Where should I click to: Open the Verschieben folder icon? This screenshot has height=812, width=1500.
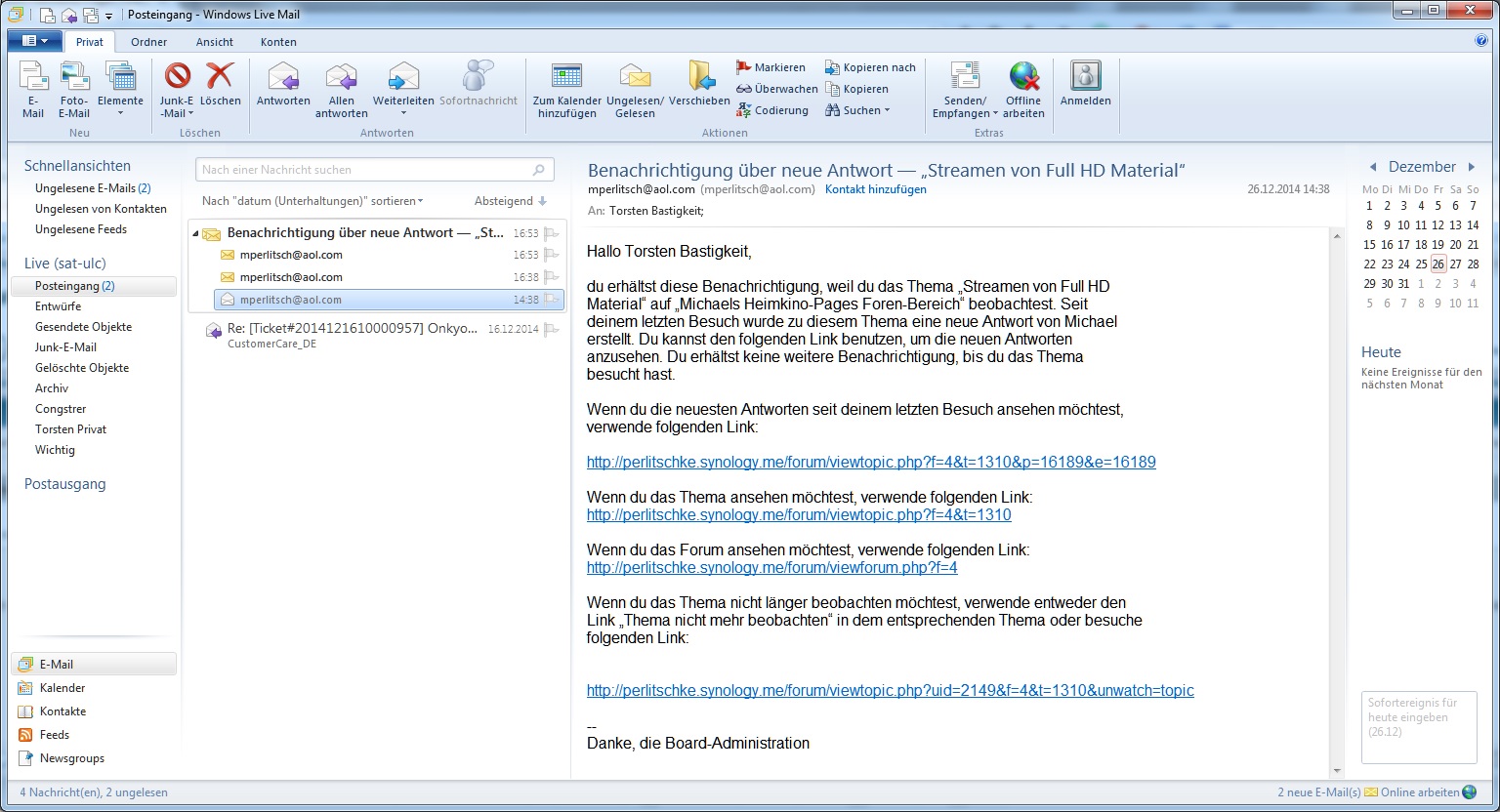699,78
